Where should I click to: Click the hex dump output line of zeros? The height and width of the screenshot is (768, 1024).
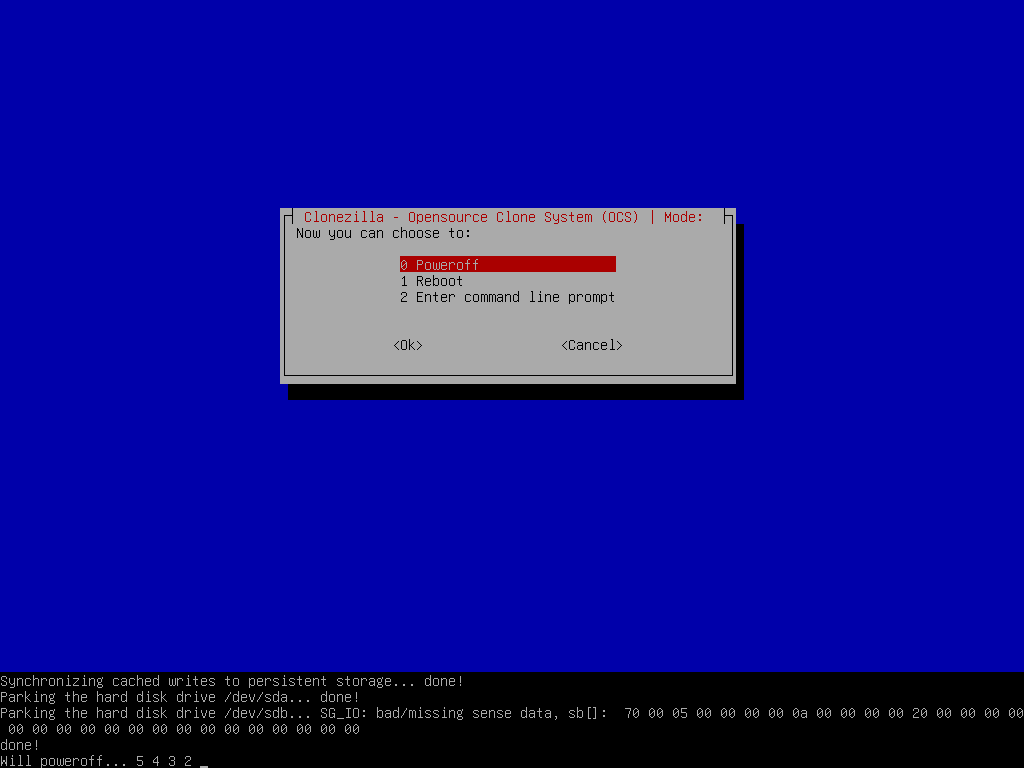tap(180, 729)
